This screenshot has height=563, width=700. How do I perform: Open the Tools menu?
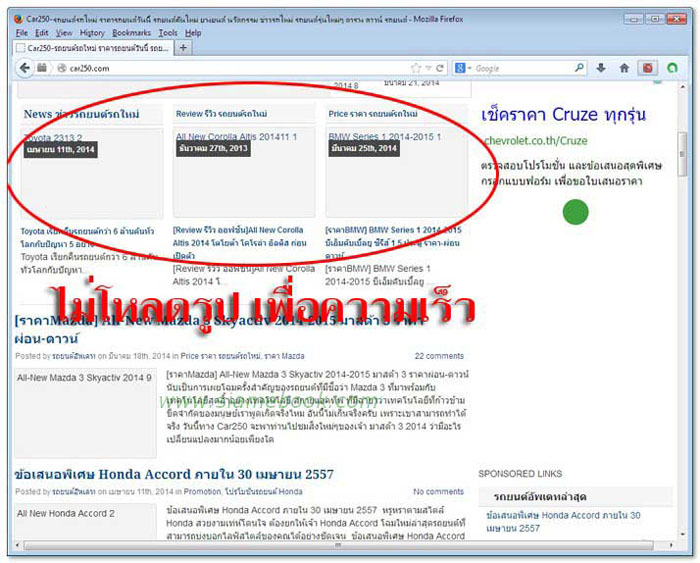tap(168, 33)
